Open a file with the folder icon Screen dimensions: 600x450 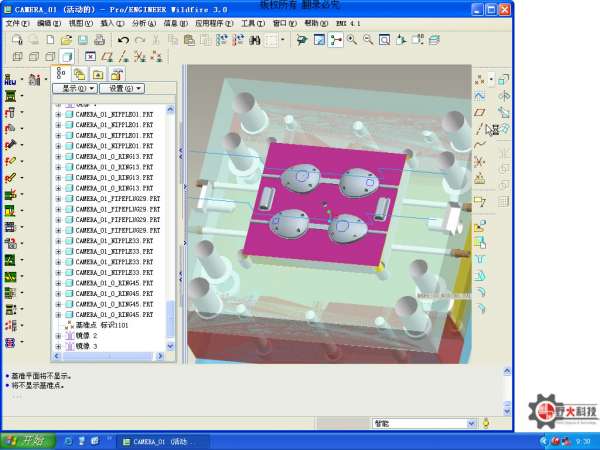click(67, 40)
